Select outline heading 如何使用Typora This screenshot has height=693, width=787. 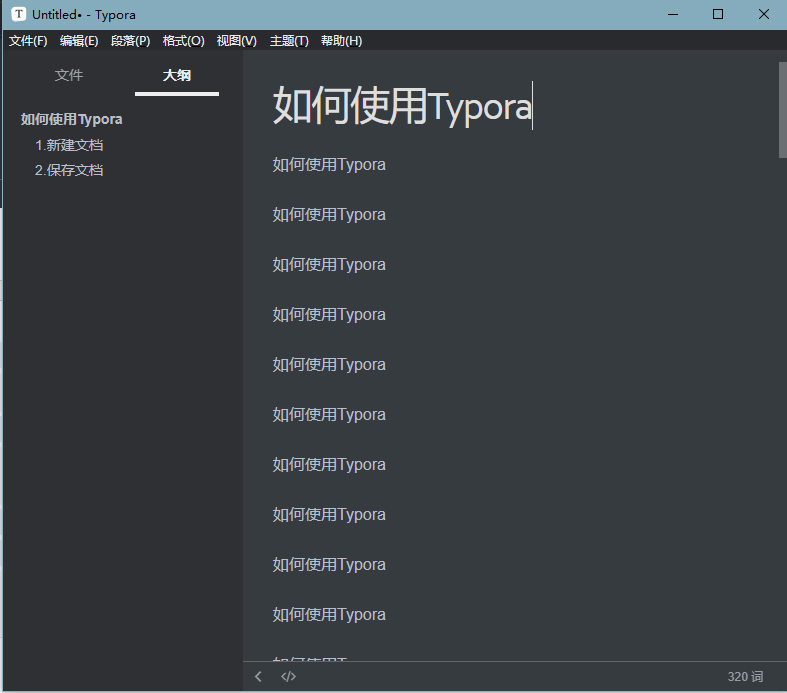(72, 119)
